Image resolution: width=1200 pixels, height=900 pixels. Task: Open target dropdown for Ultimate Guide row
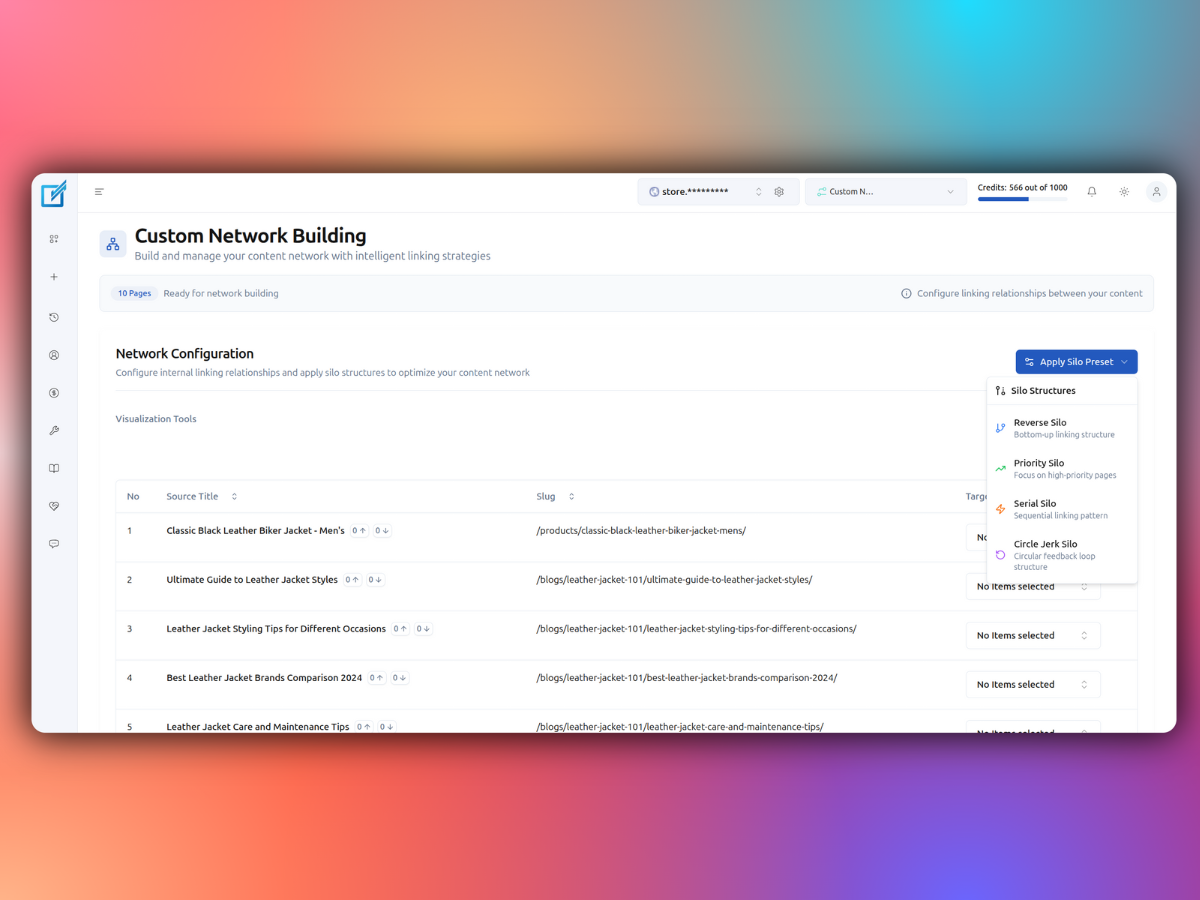(x=1033, y=587)
